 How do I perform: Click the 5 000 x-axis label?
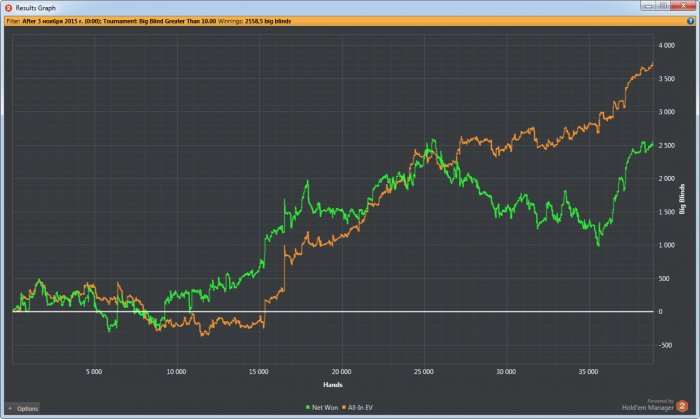(94, 372)
